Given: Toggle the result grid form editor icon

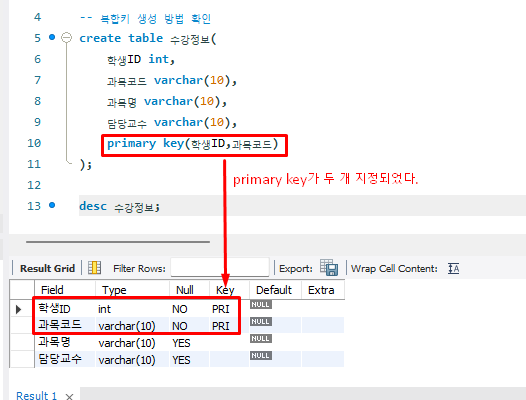Looking at the screenshot, I should (94, 268).
